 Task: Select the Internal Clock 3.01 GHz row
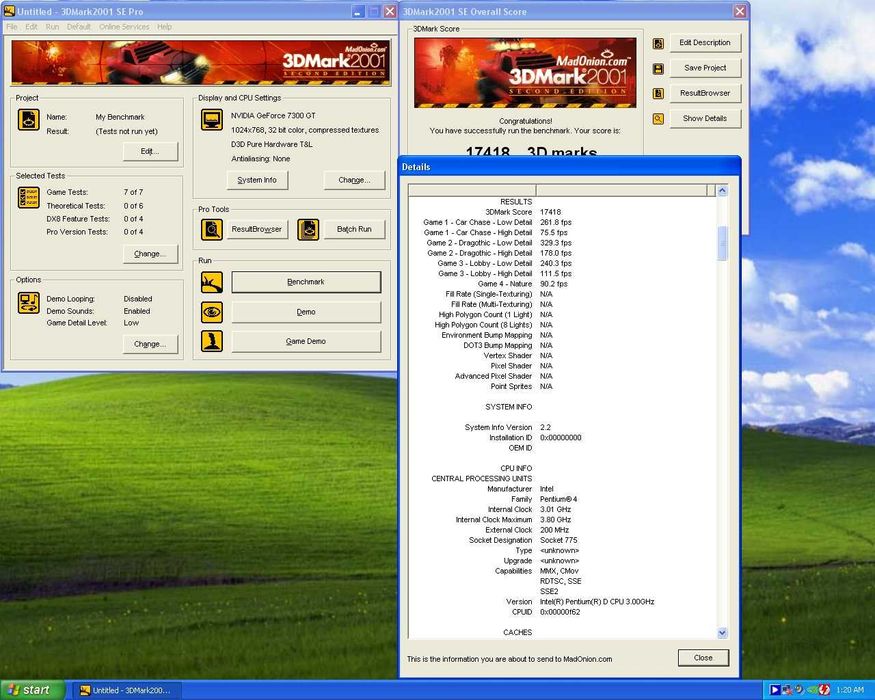tap(562, 510)
